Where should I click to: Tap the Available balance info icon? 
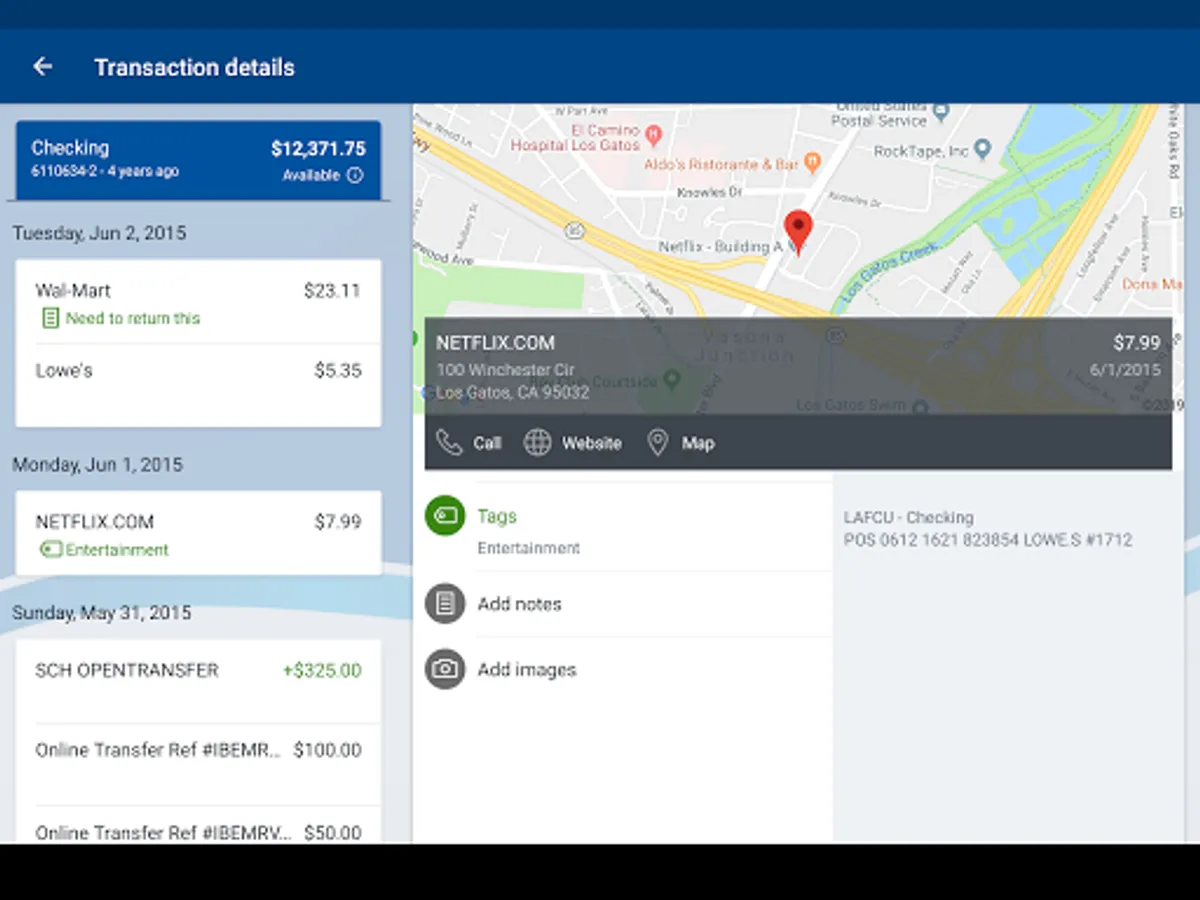click(x=355, y=175)
